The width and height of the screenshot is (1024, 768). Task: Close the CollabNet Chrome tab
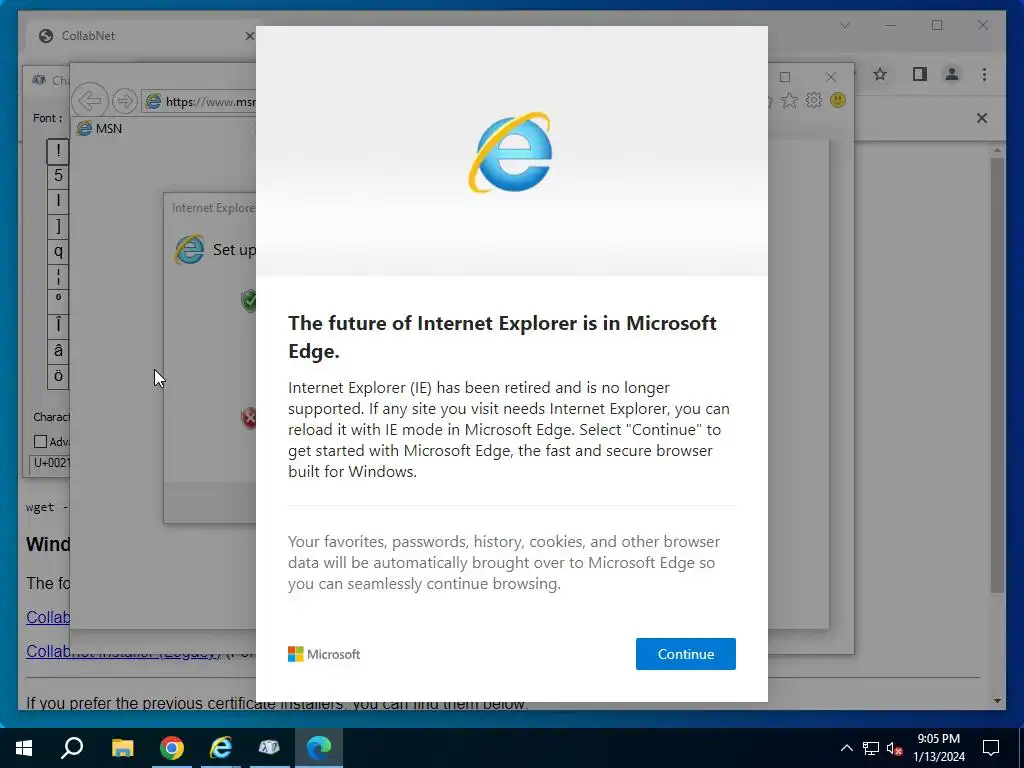click(249, 36)
